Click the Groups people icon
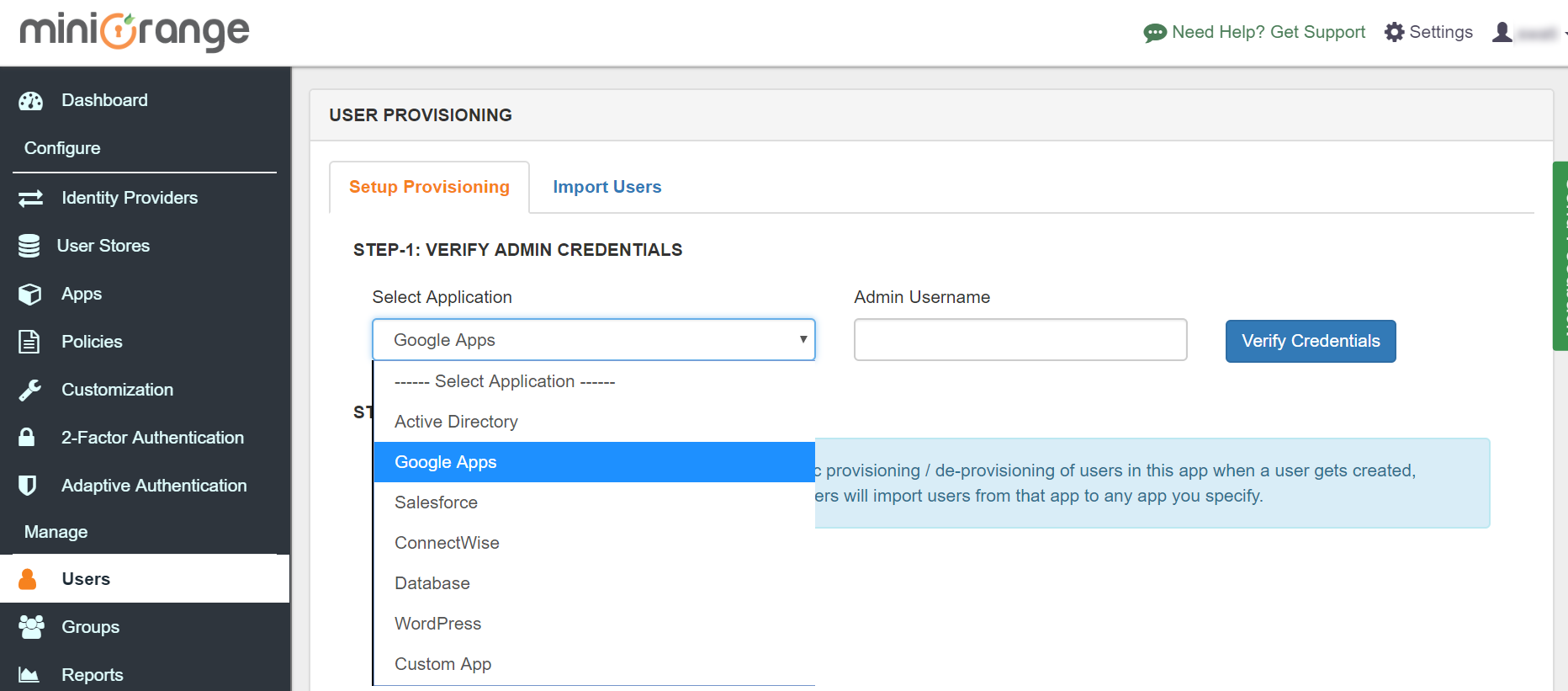 [x=31, y=627]
